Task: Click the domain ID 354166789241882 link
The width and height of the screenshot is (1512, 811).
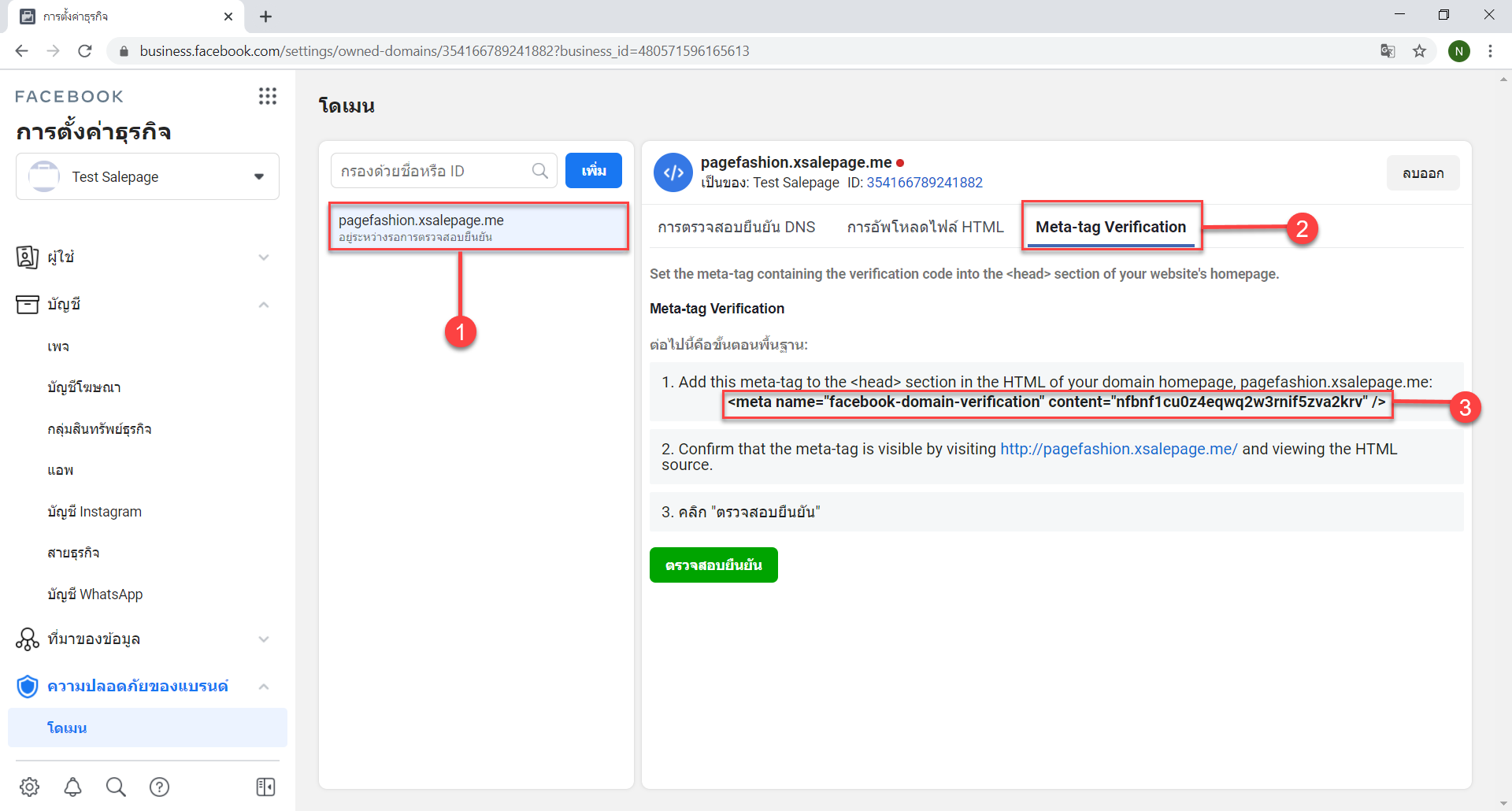Action: [x=925, y=183]
